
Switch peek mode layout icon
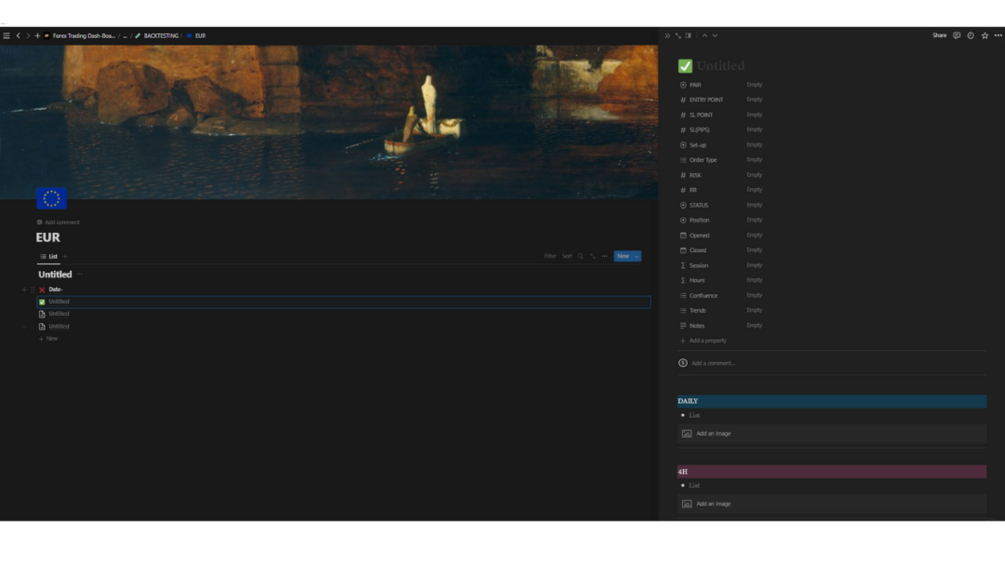(x=688, y=36)
